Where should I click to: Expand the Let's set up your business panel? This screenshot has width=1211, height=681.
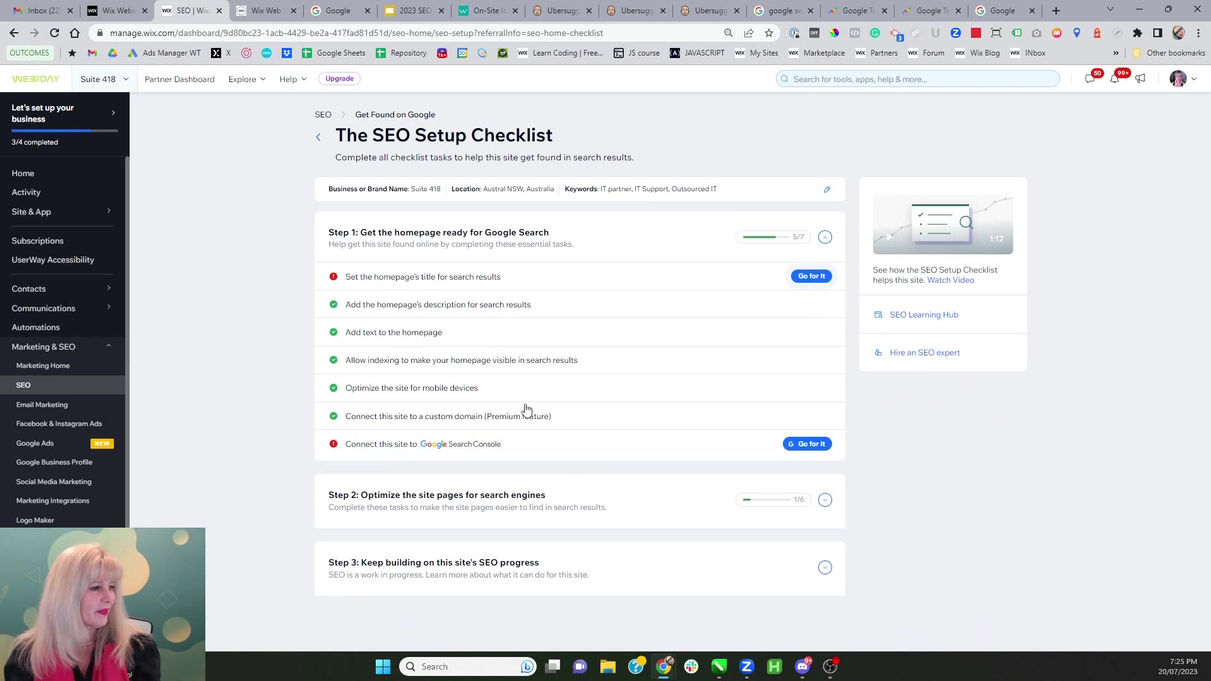(x=113, y=113)
